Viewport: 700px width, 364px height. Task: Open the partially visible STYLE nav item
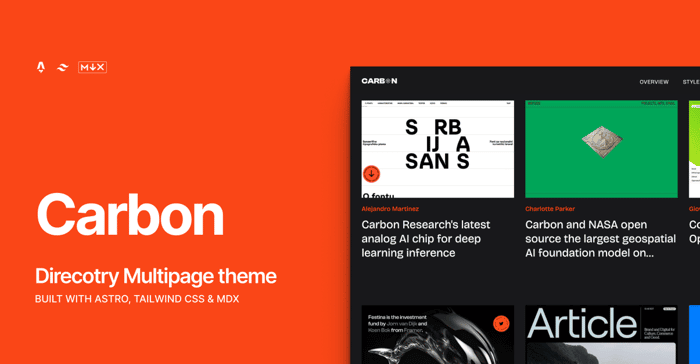(x=691, y=82)
